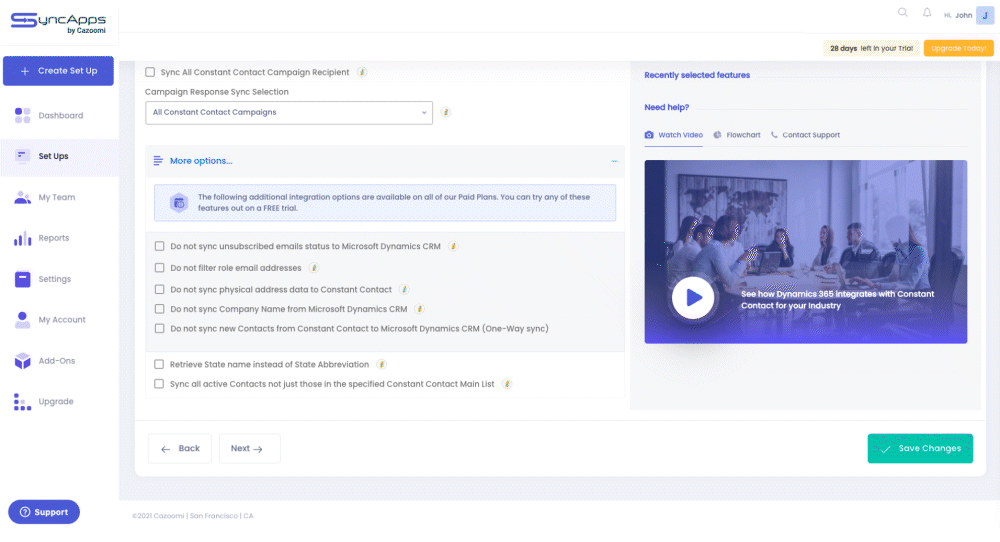Toggle the More options collapse dash
The height and width of the screenshot is (542, 1000).
614,161
